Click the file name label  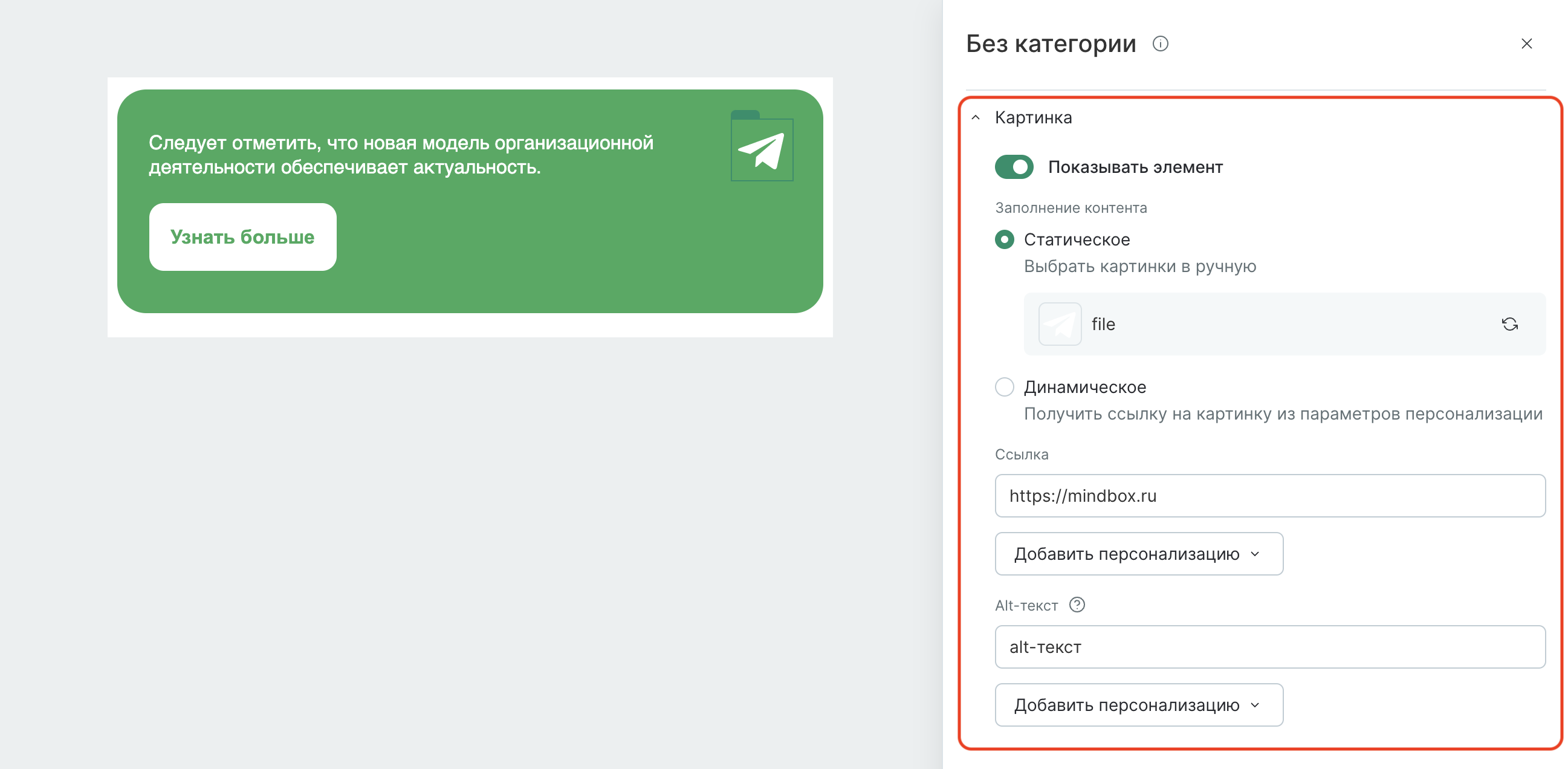pyautogui.click(x=1103, y=324)
